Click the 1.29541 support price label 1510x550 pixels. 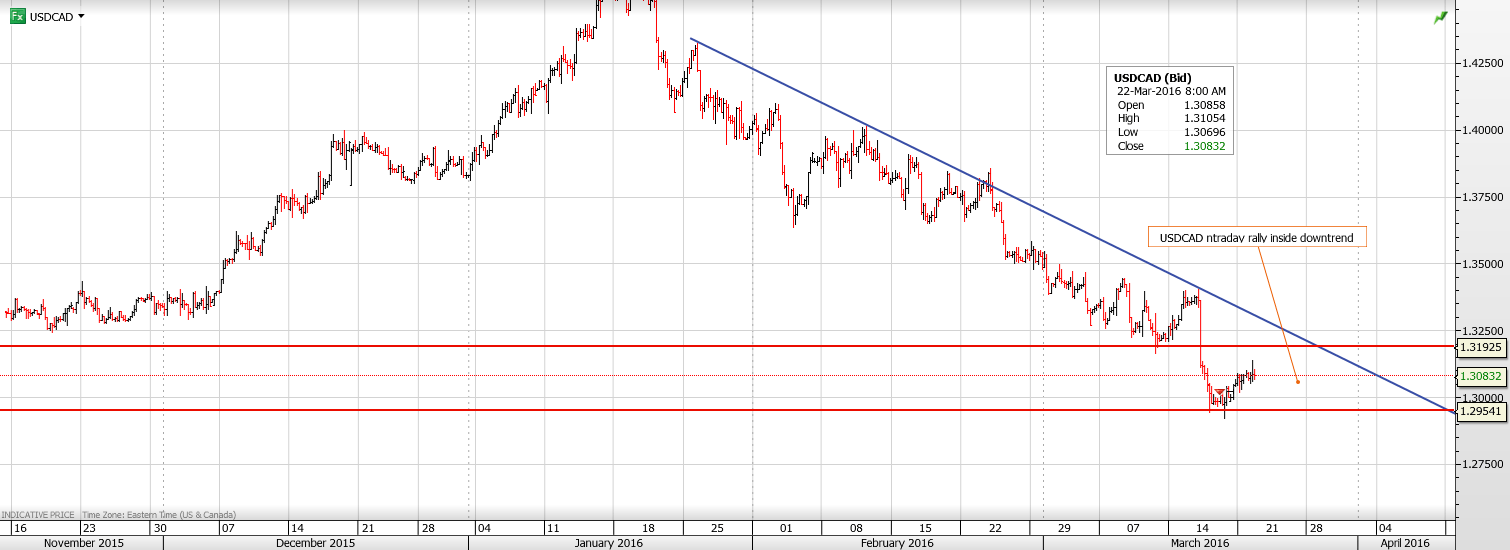[1482, 410]
